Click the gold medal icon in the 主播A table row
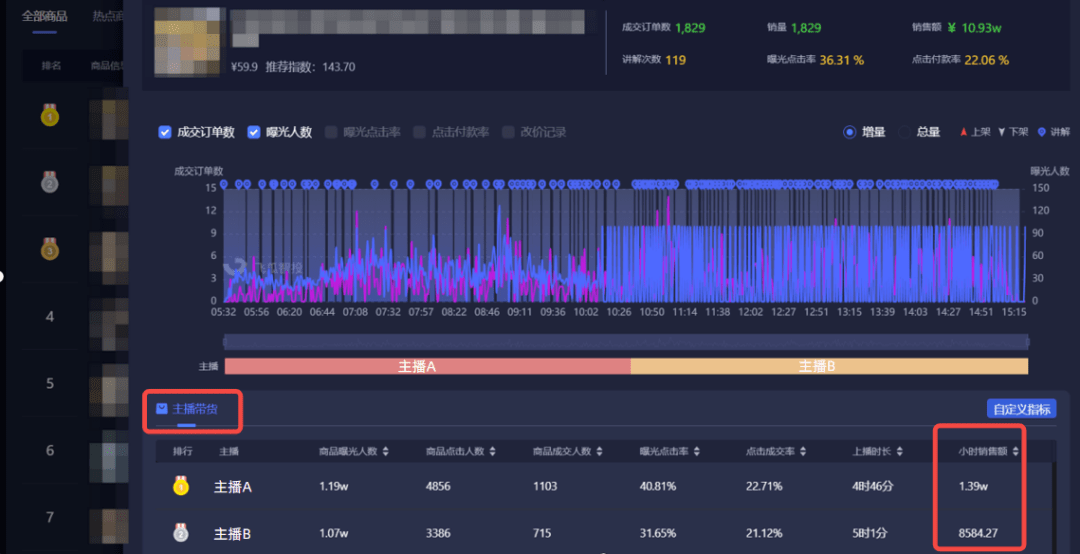Viewport: 1080px width, 554px height. point(180,486)
